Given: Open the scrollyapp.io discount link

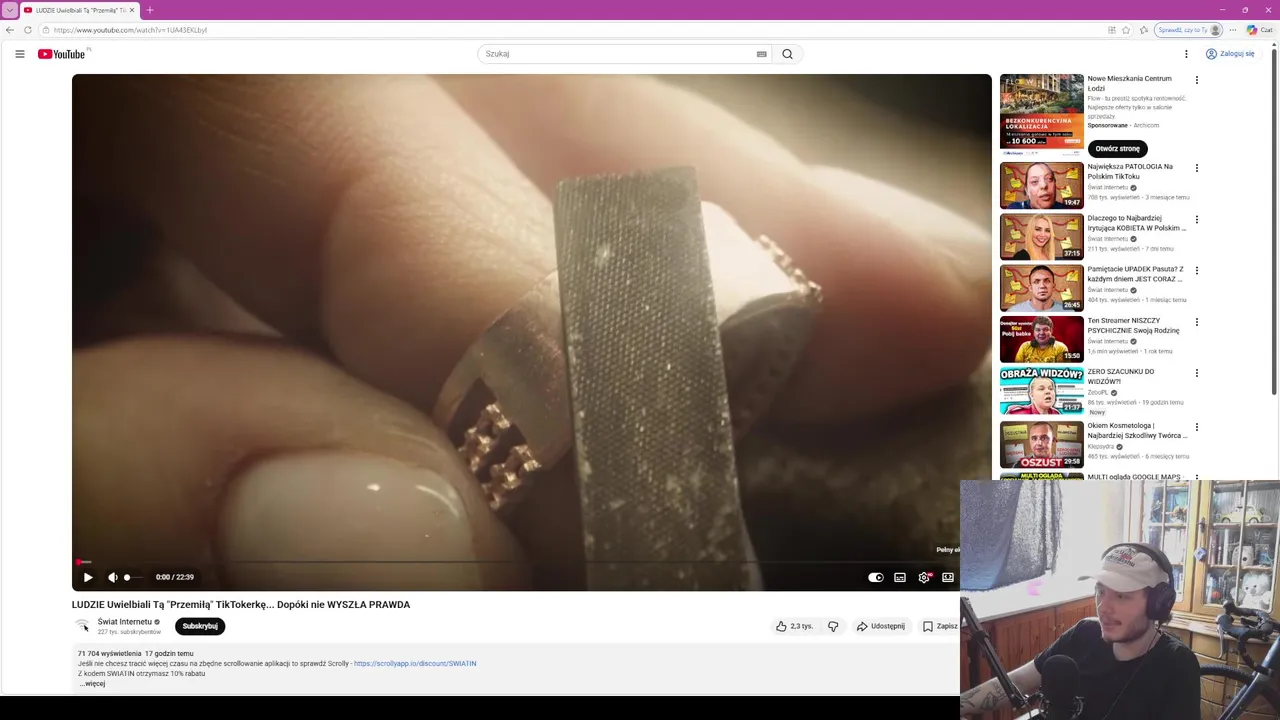Looking at the screenshot, I should 415,663.
